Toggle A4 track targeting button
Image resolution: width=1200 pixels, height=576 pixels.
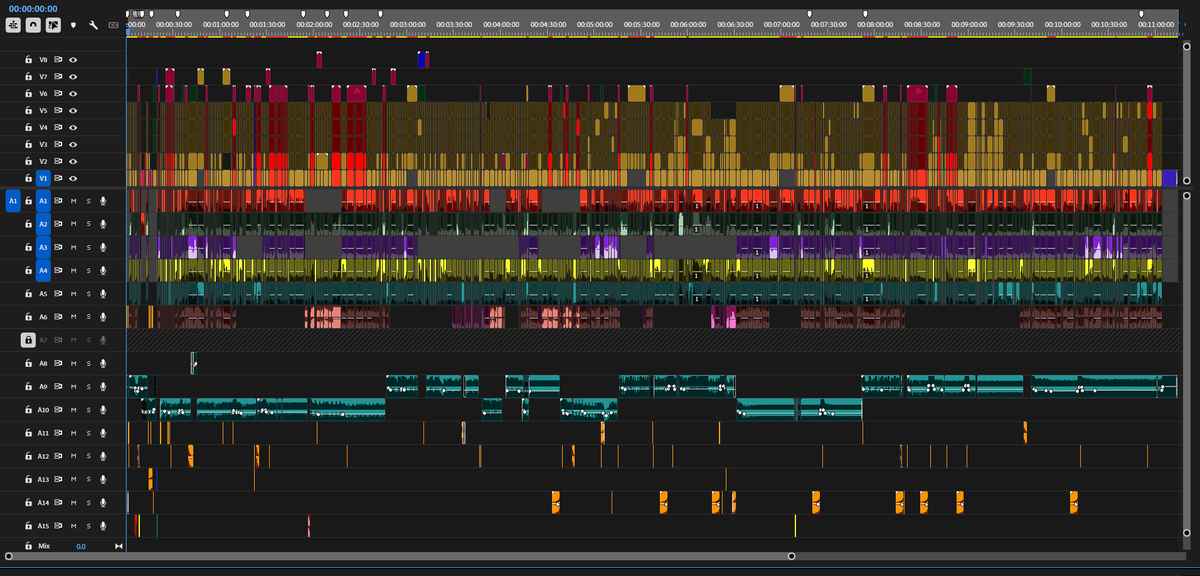pyautogui.click(x=43, y=271)
